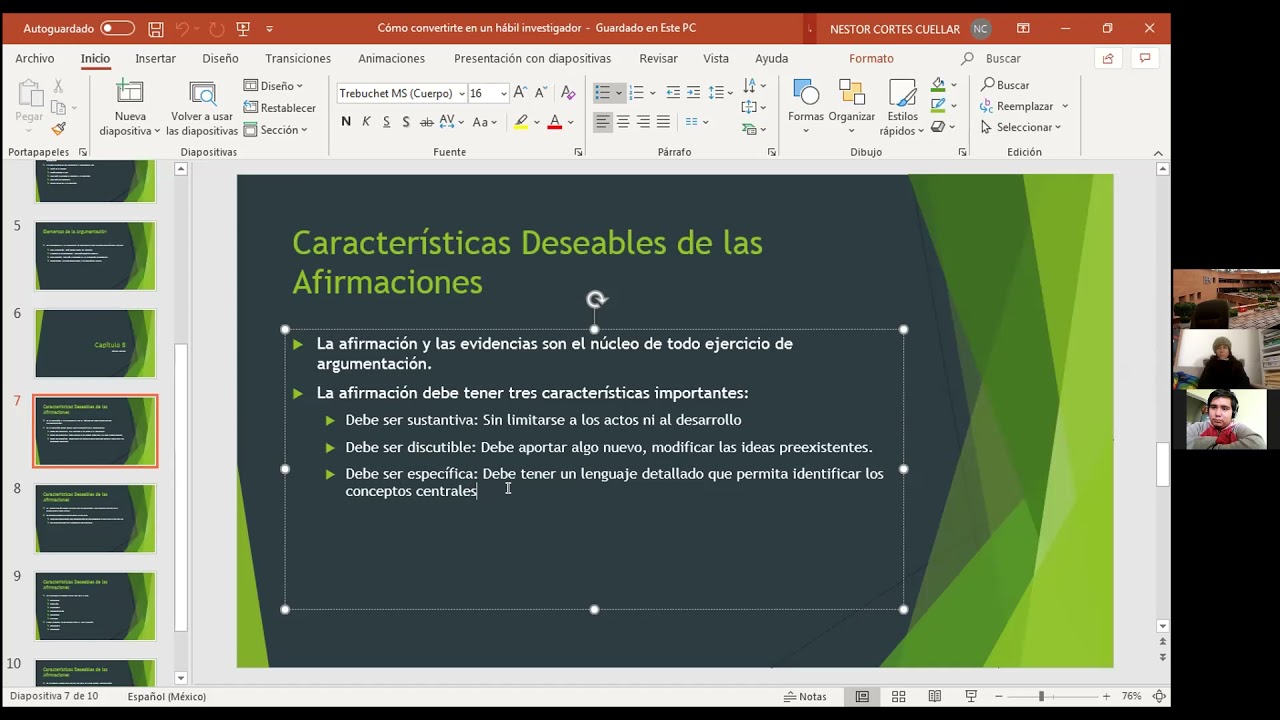Apply yellow text highlight color
Viewport: 1280px width, 720px height.
[521, 122]
